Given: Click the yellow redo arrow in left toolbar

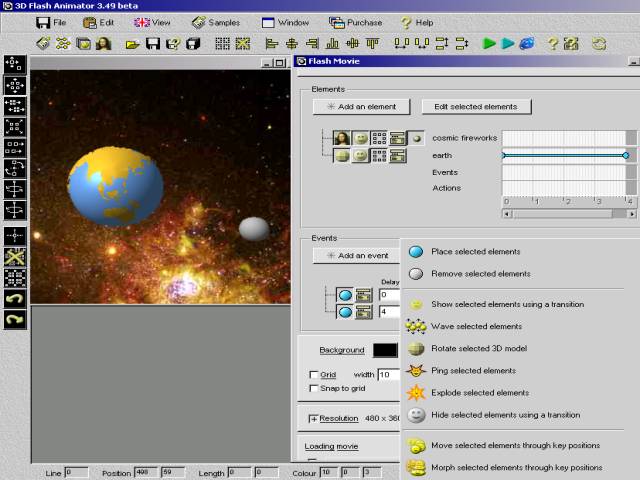Looking at the screenshot, I should click(x=15, y=319).
